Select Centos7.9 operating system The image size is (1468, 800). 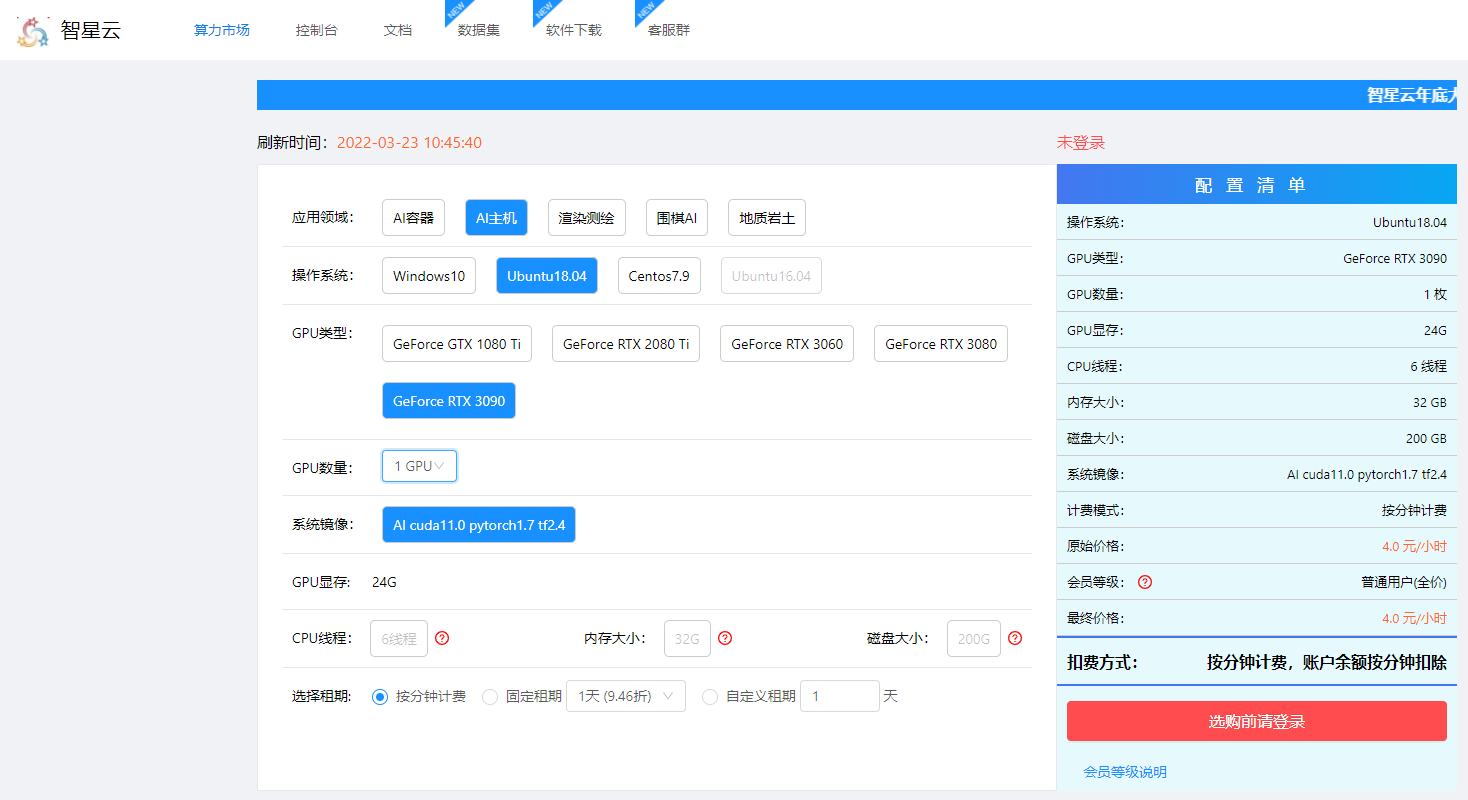[x=659, y=276]
